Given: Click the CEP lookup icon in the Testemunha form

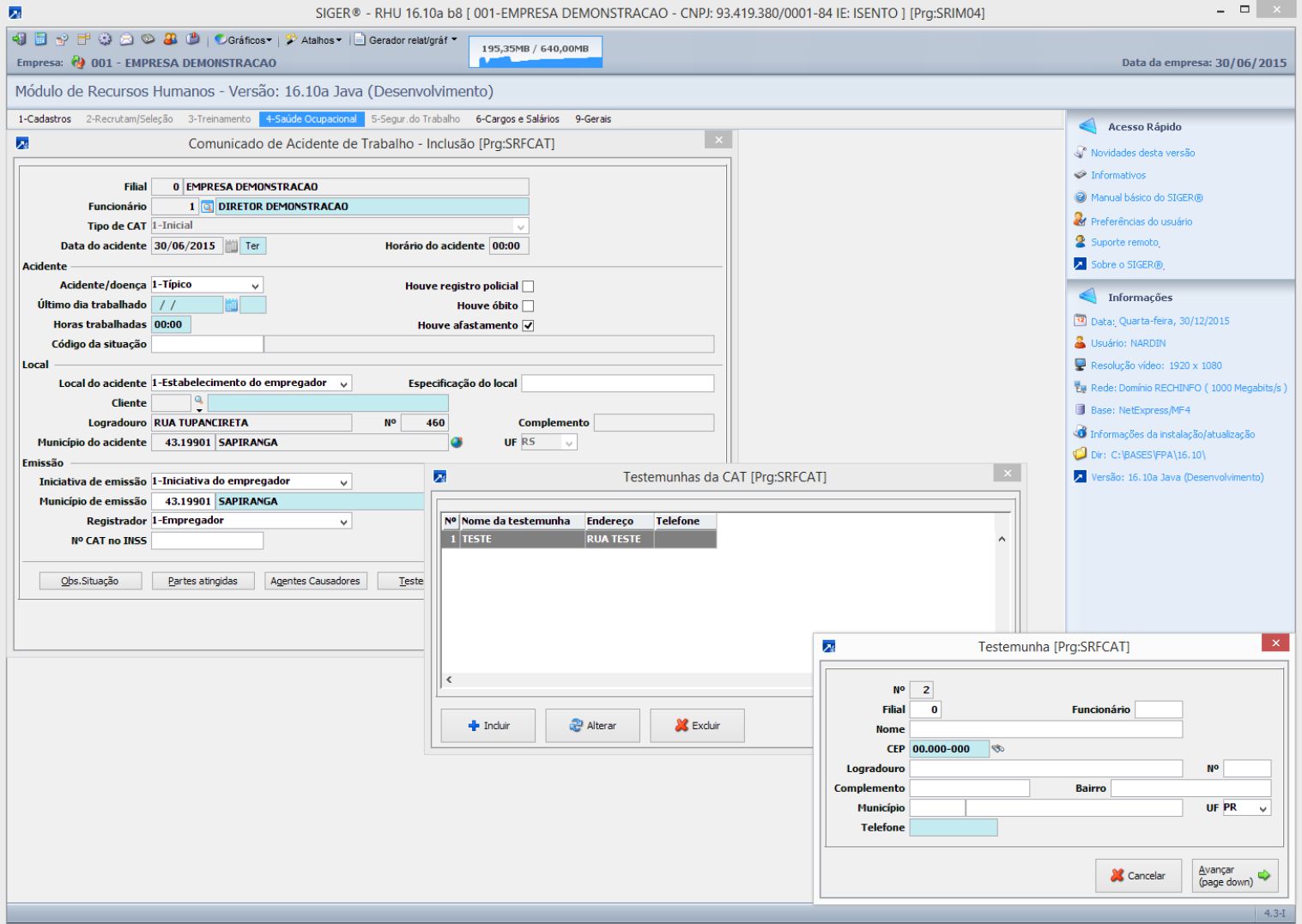Looking at the screenshot, I should coord(998,749).
